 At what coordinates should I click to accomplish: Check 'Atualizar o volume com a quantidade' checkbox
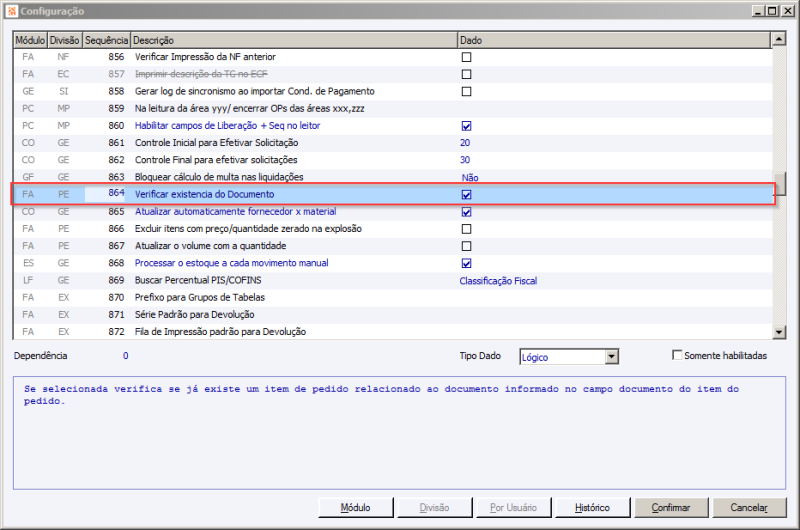tap(466, 246)
